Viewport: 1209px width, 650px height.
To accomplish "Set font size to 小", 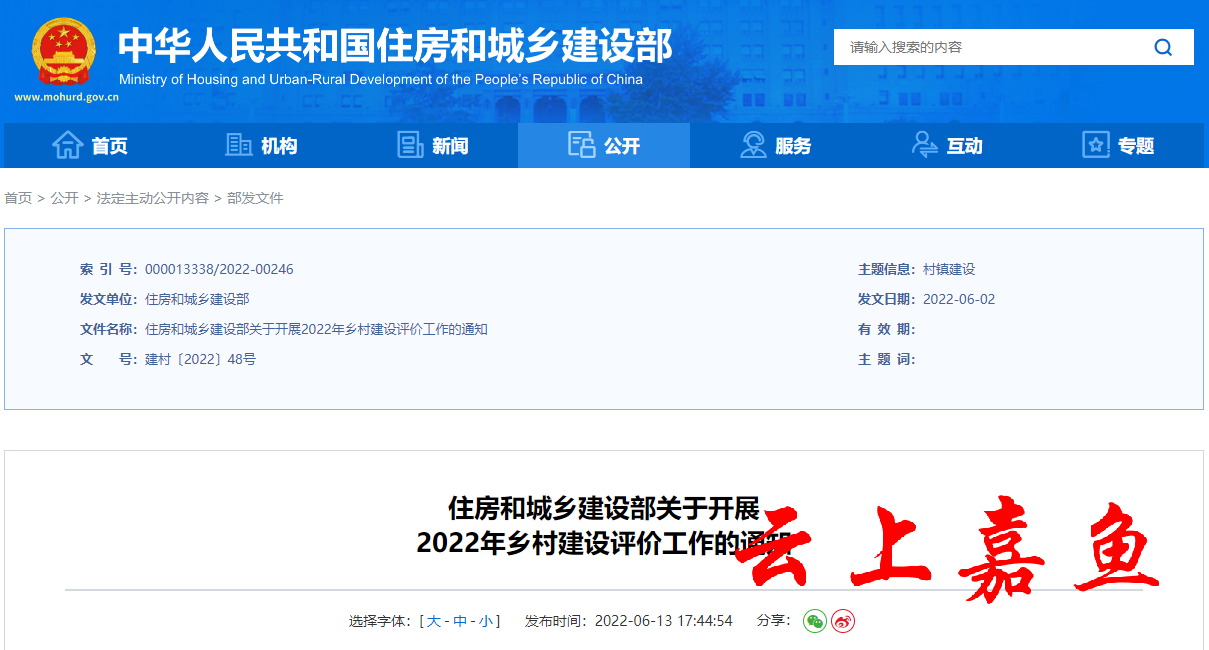I will click(485, 621).
